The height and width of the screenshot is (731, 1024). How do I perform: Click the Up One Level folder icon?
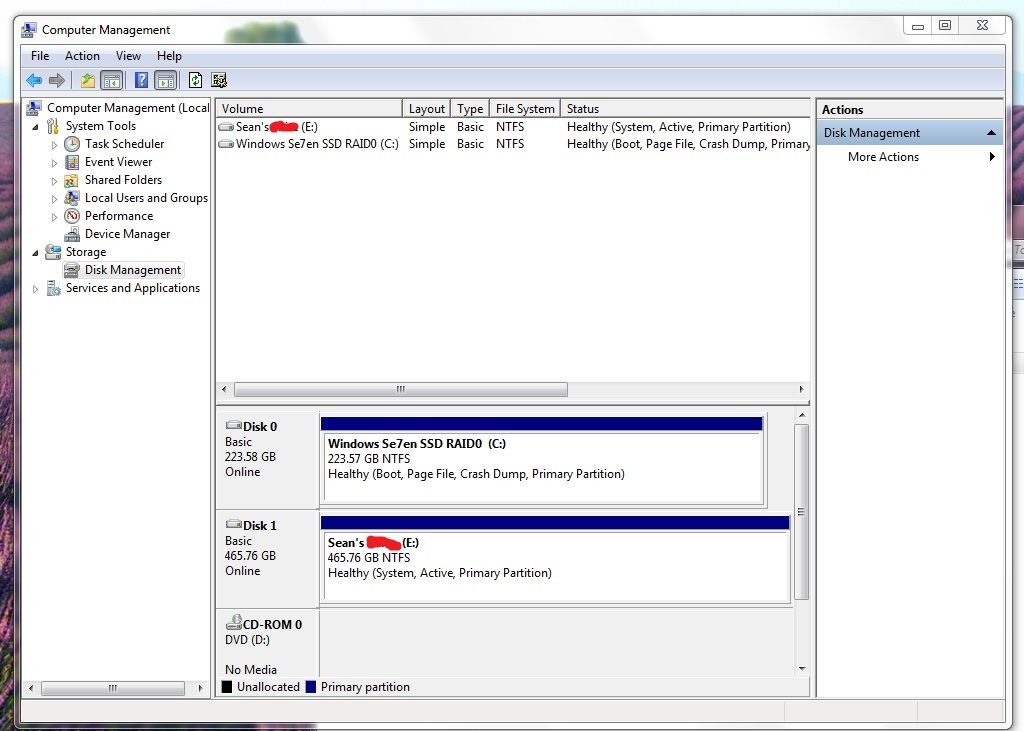(x=88, y=81)
